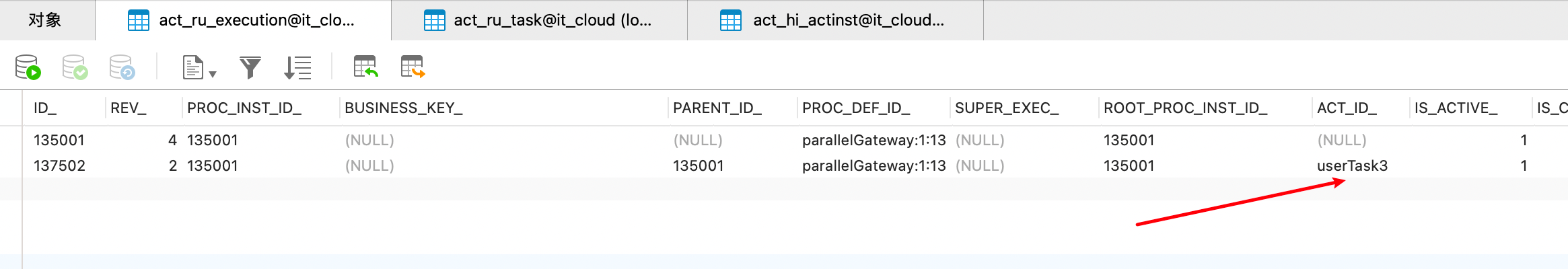
Task: Click the Export table data icon
Action: coord(413,67)
